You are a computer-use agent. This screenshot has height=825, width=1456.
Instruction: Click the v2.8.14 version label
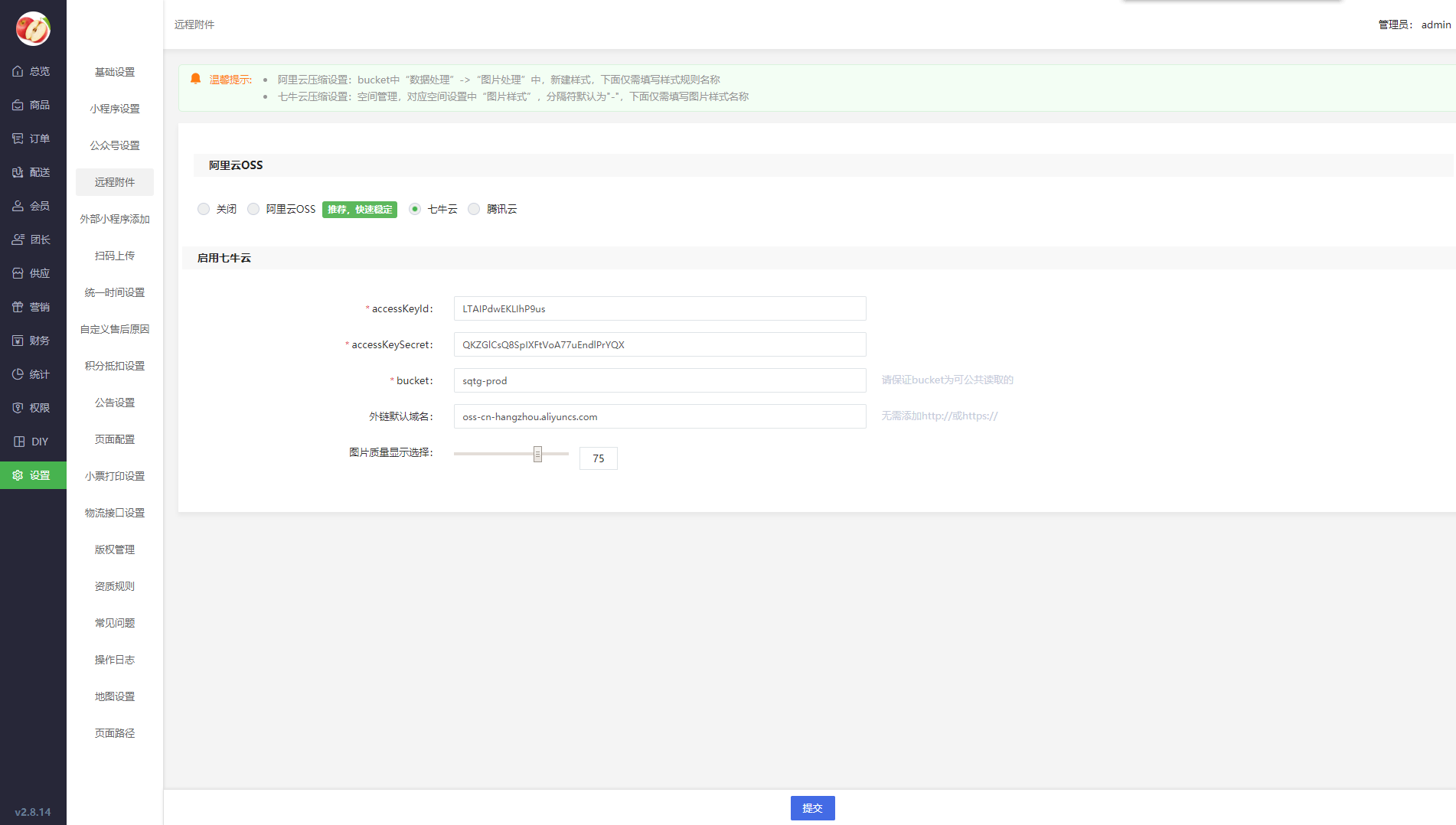pyautogui.click(x=33, y=812)
